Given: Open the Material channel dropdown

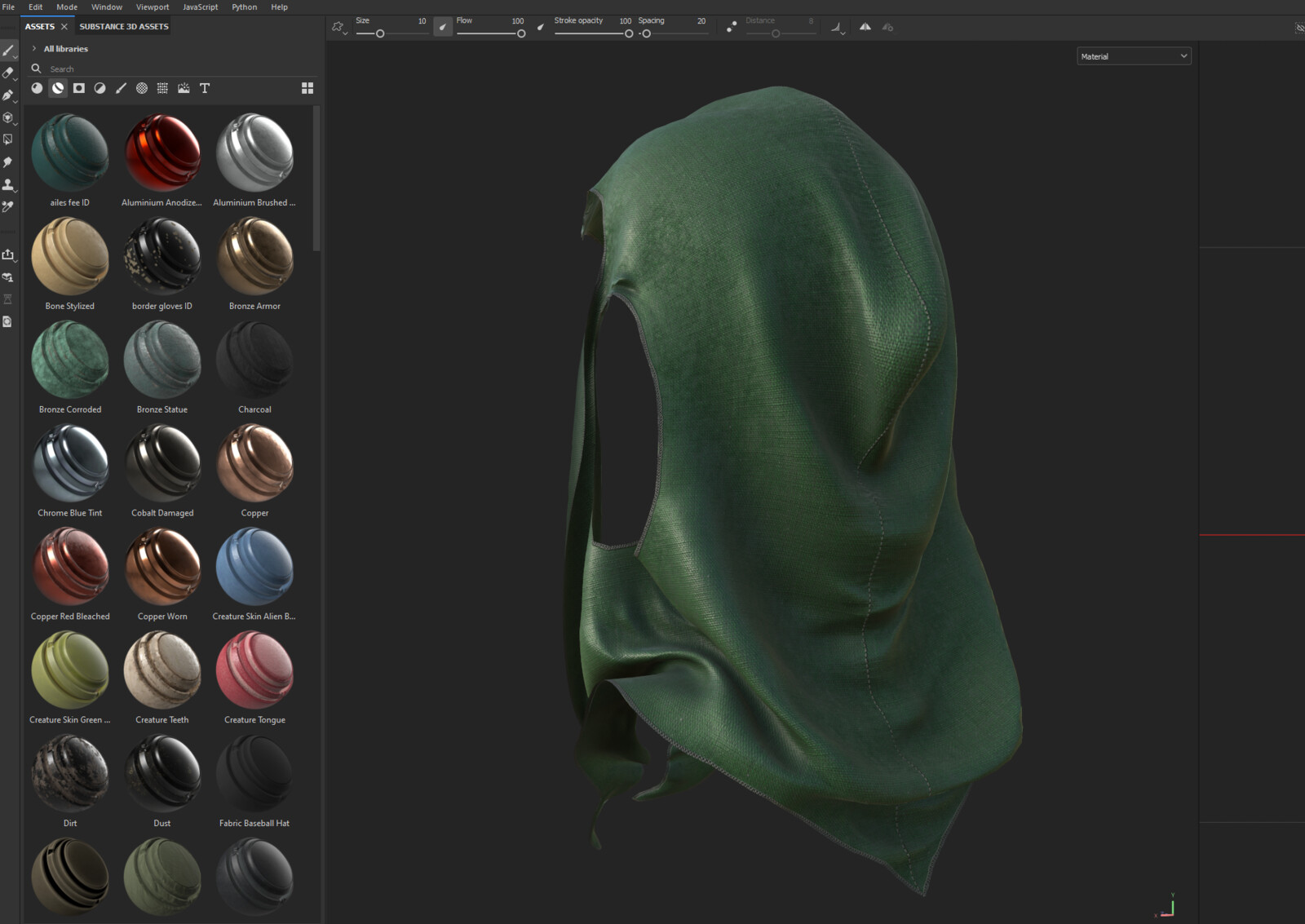Looking at the screenshot, I should (x=1134, y=56).
